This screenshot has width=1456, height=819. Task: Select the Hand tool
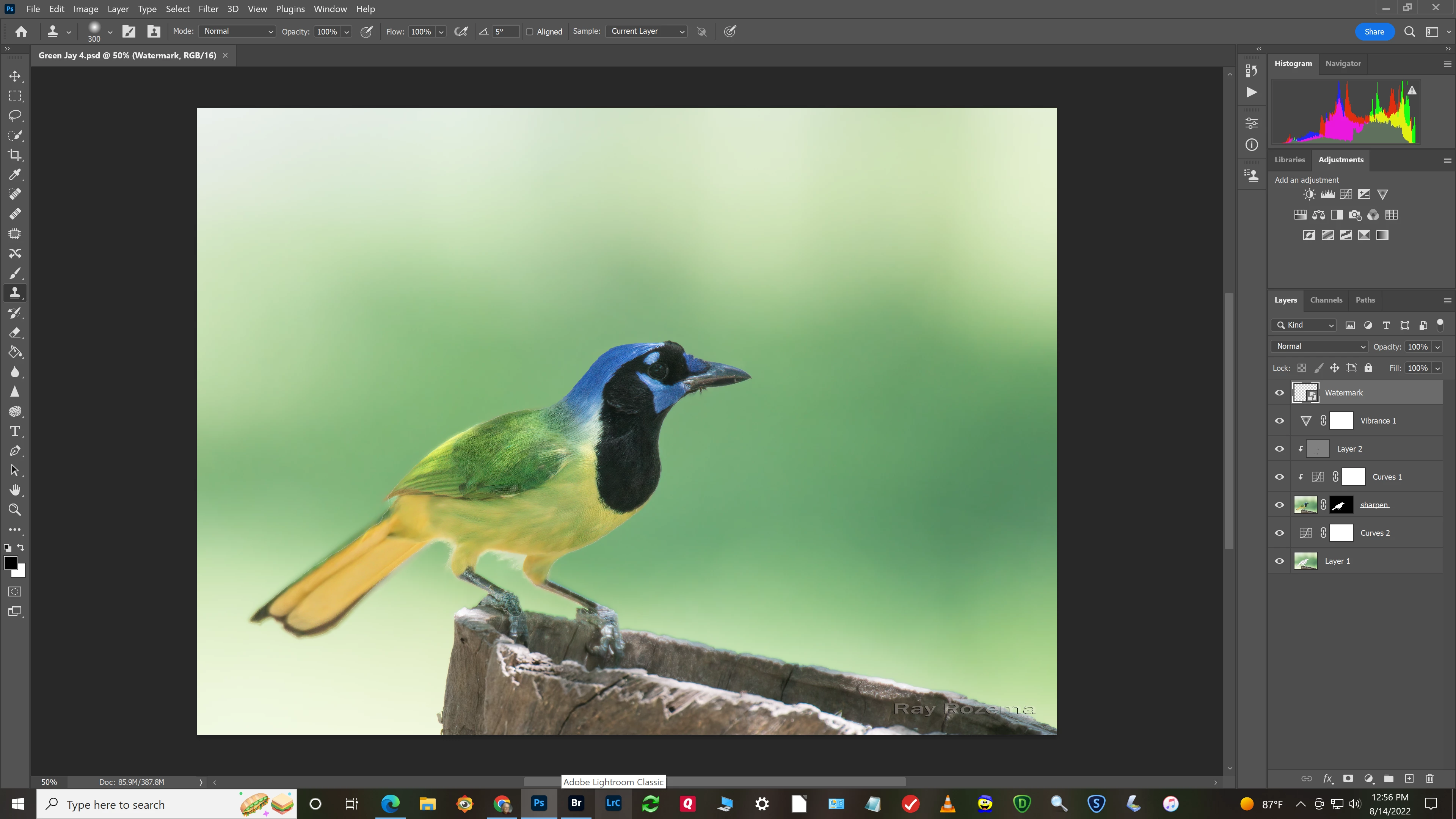tap(15, 490)
